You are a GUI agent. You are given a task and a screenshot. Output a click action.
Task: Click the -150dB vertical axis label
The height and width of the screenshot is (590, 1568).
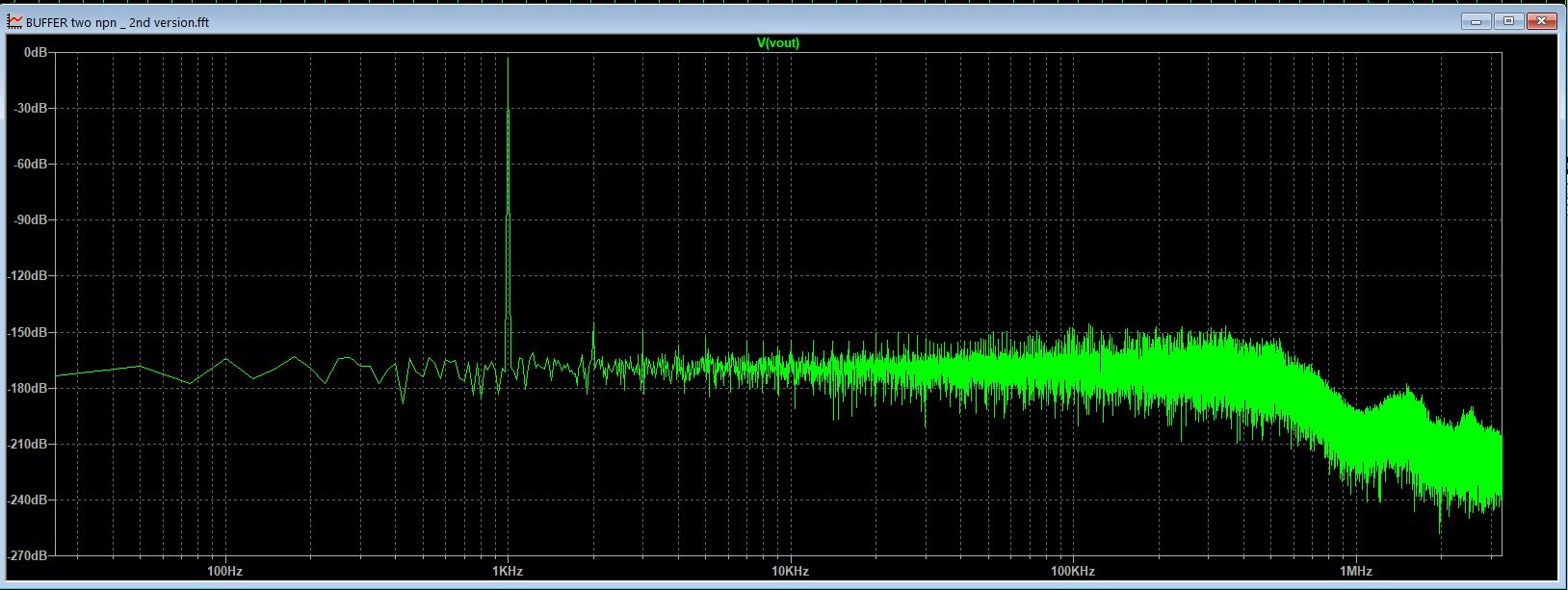[28, 332]
